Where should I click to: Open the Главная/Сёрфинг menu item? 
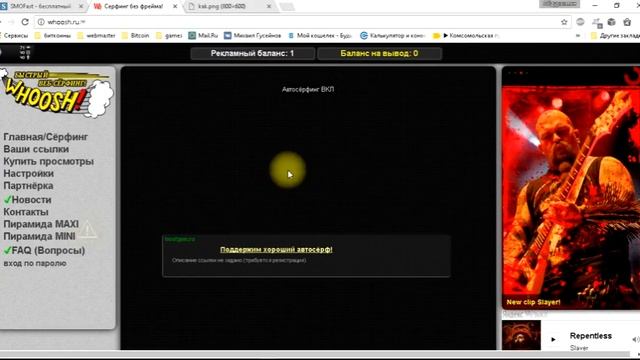[x=46, y=137]
